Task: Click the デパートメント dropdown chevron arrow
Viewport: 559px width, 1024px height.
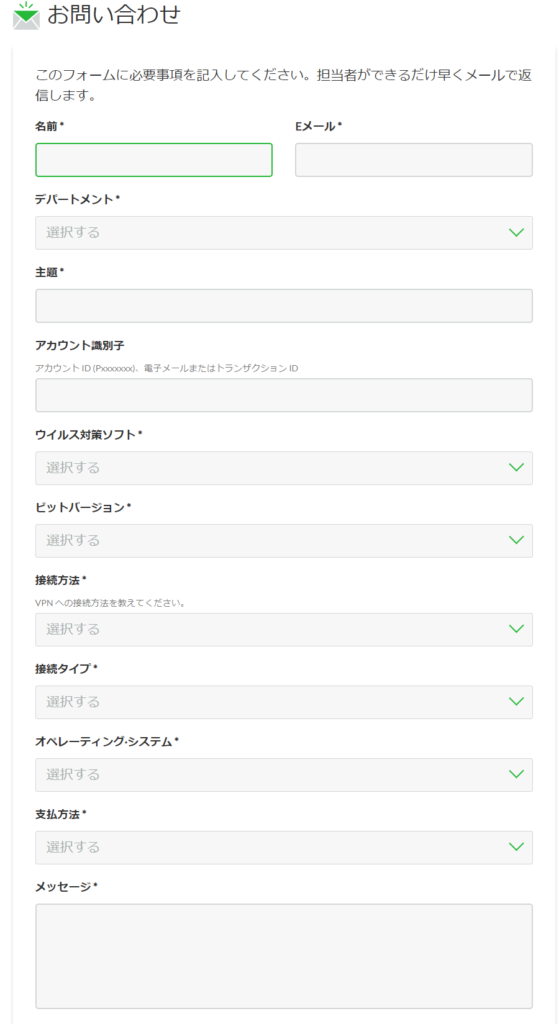Action: [x=516, y=232]
